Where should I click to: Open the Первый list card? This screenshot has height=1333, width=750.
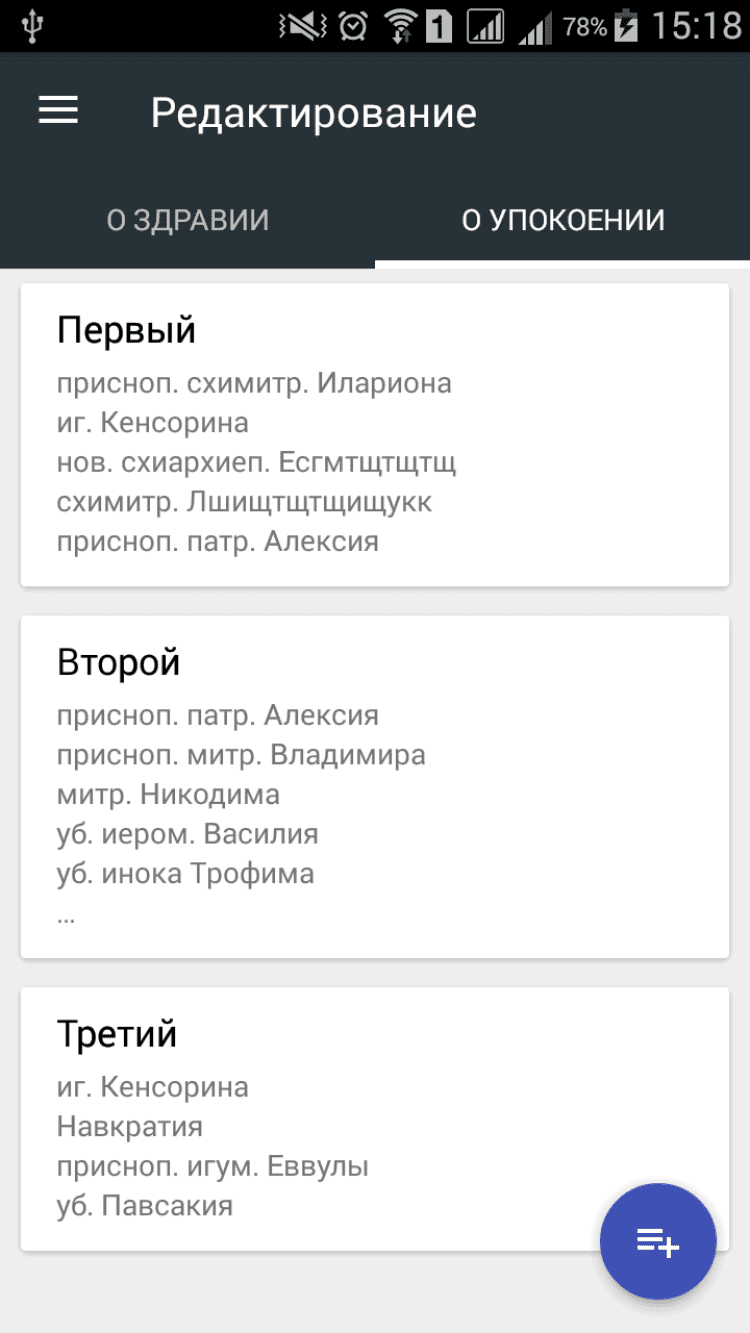[374, 435]
